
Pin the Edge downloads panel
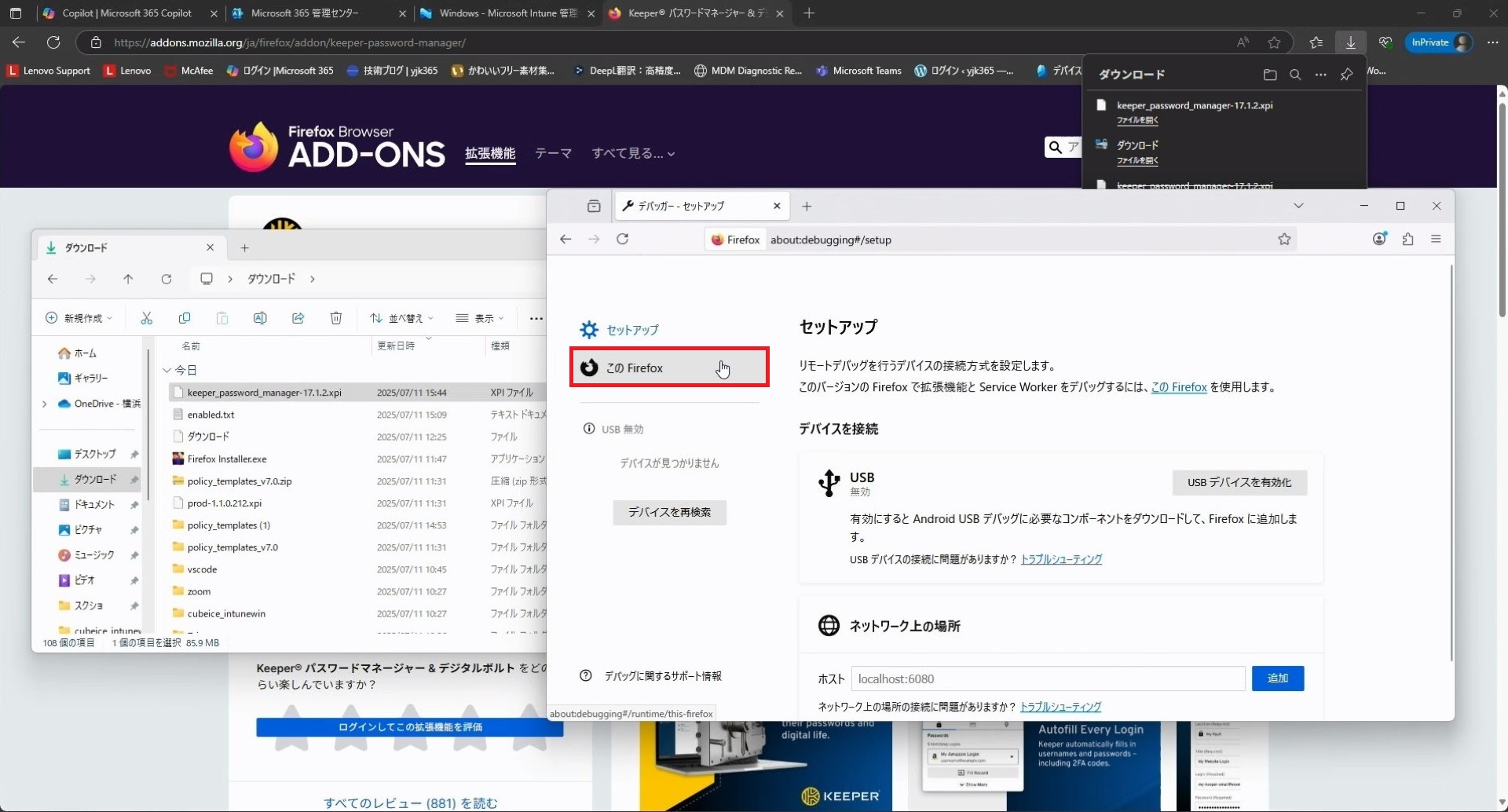tap(1346, 75)
